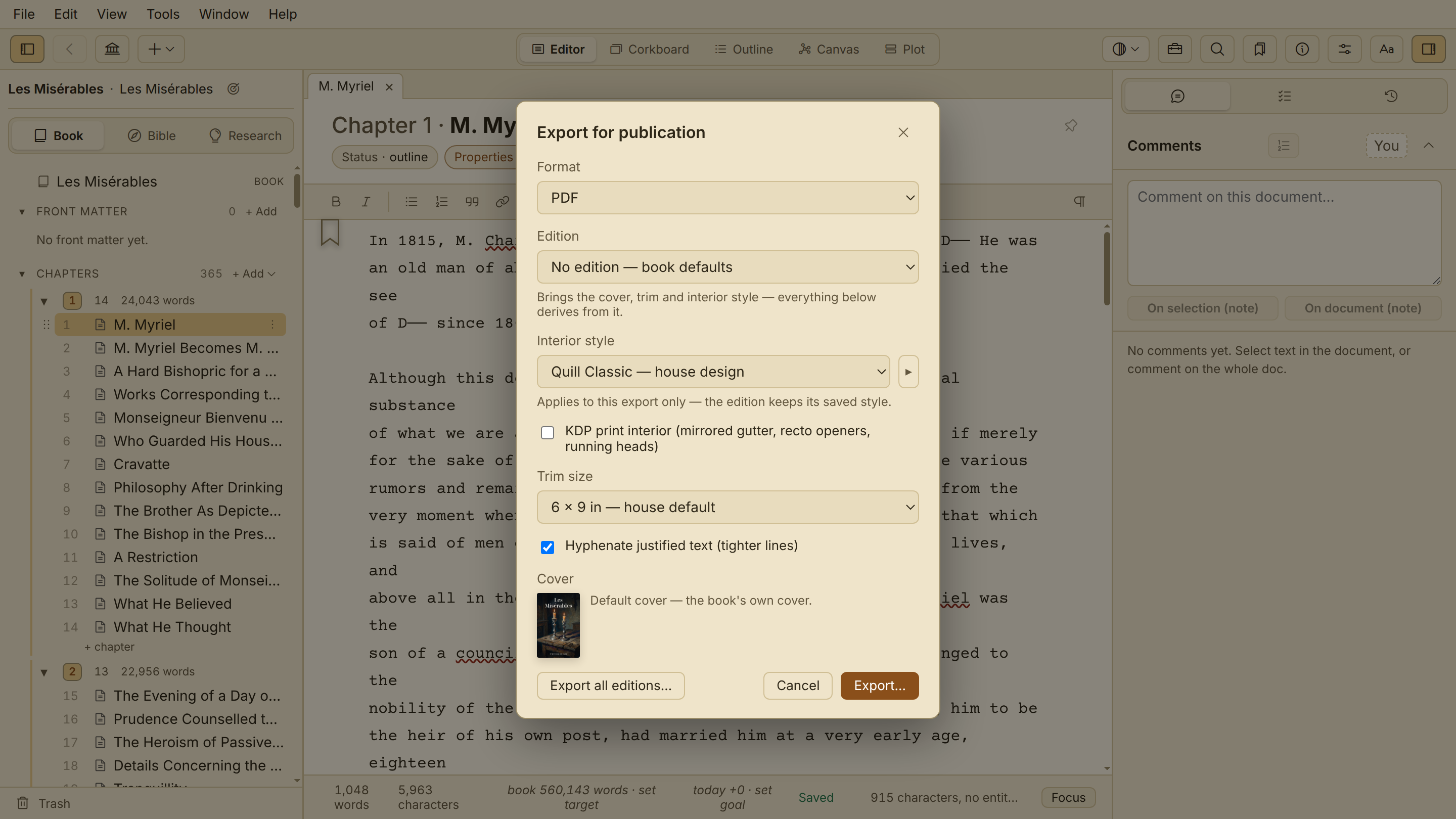Click the Export... button
Image resolution: width=1456 pixels, height=819 pixels.
tap(880, 686)
